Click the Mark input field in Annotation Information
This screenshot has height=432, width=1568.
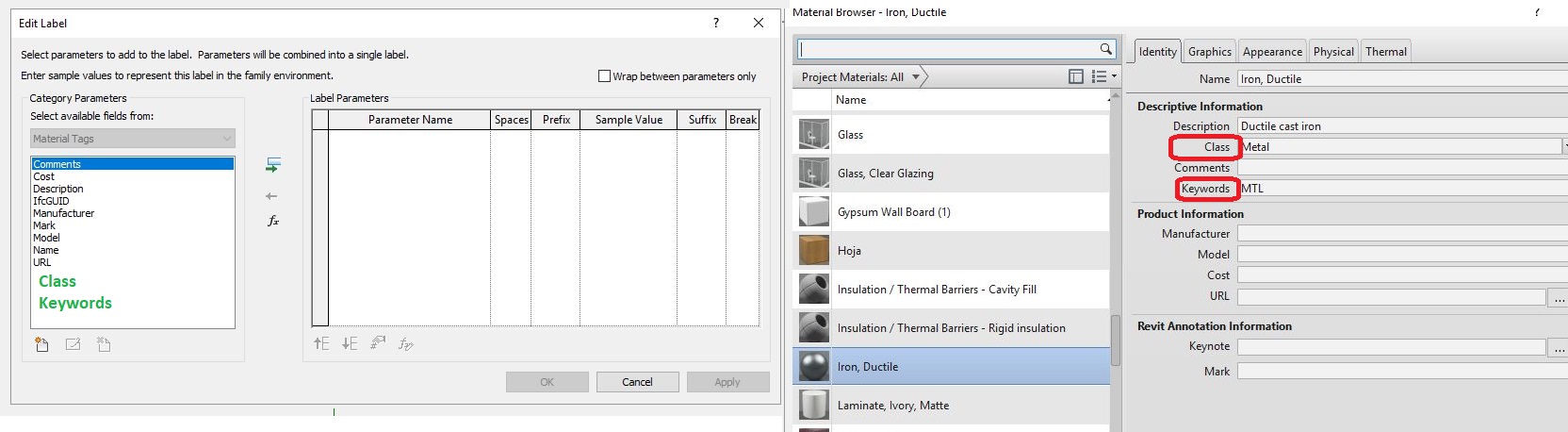pyautogui.click(x=1402, y=371)
